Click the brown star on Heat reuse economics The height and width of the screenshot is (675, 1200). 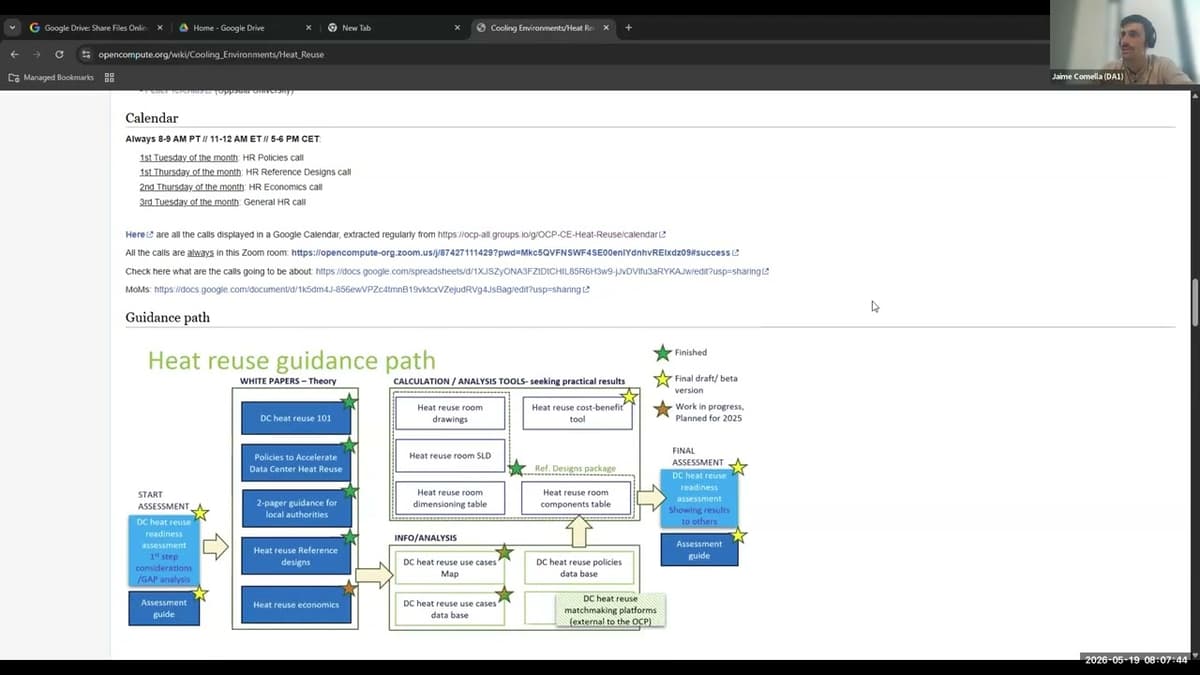[x=349, y=588]
